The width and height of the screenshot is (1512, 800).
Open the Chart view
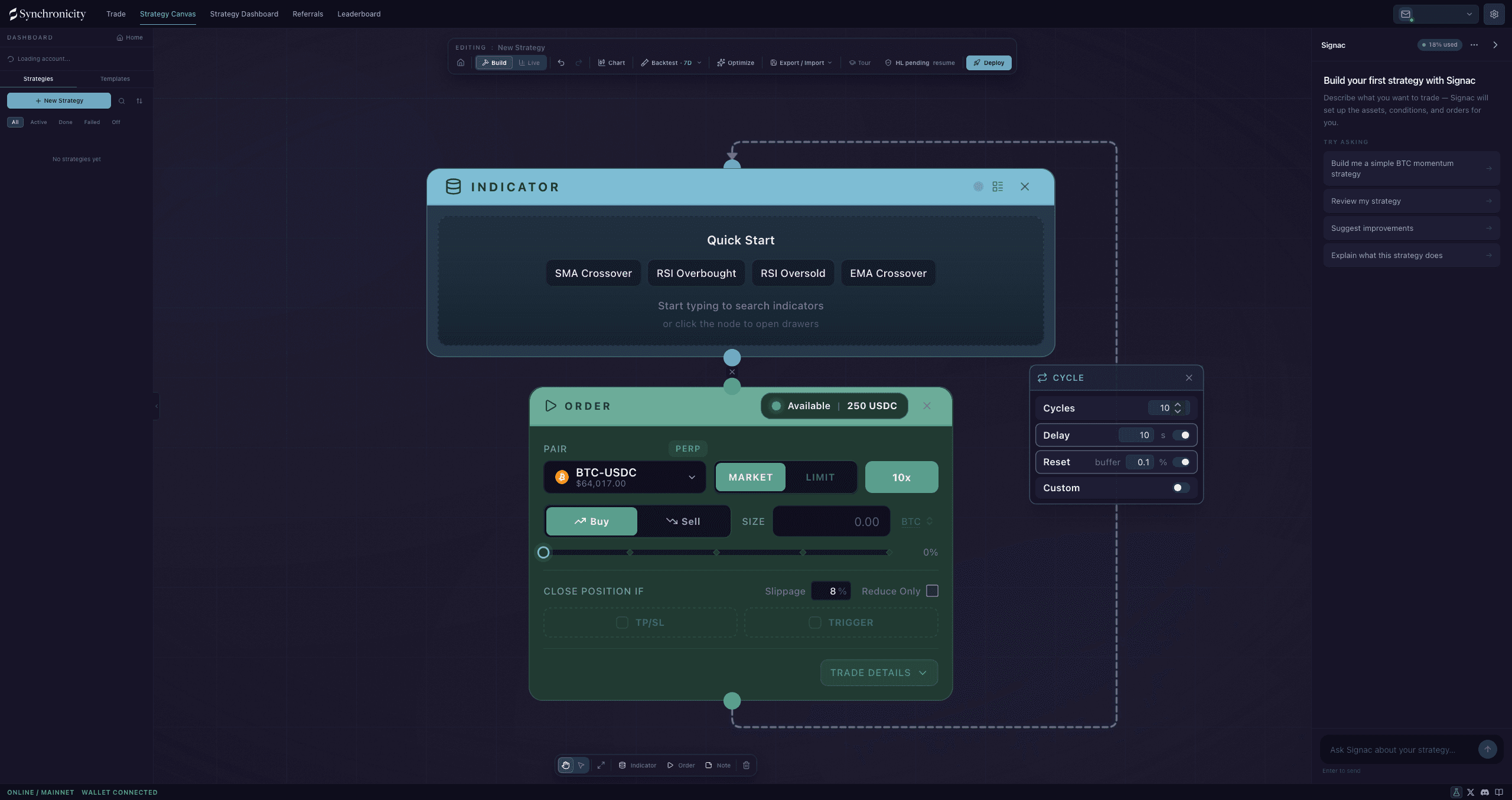611,63
